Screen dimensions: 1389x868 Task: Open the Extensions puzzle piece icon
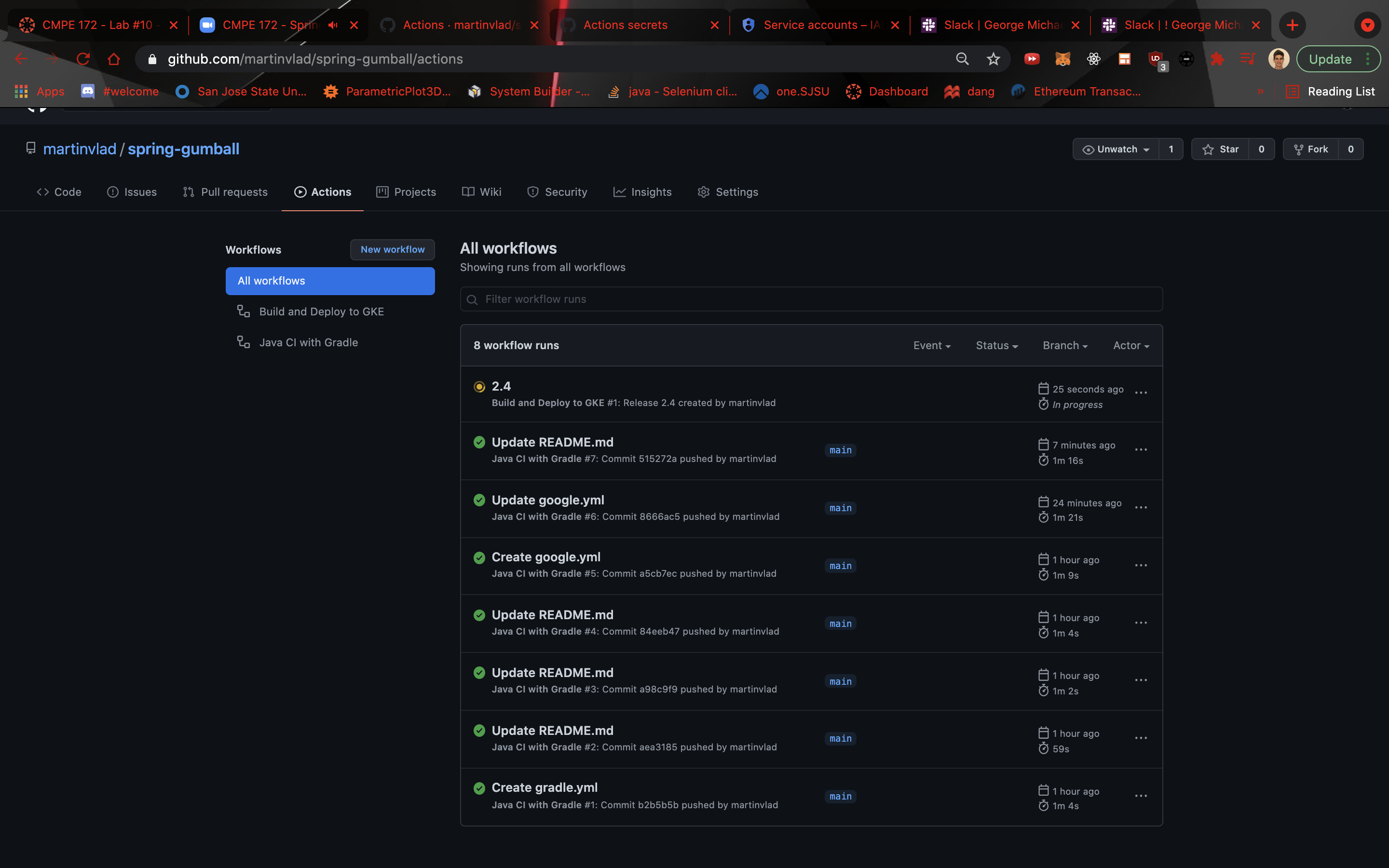pyautogui.click(x=1216, y=58)
